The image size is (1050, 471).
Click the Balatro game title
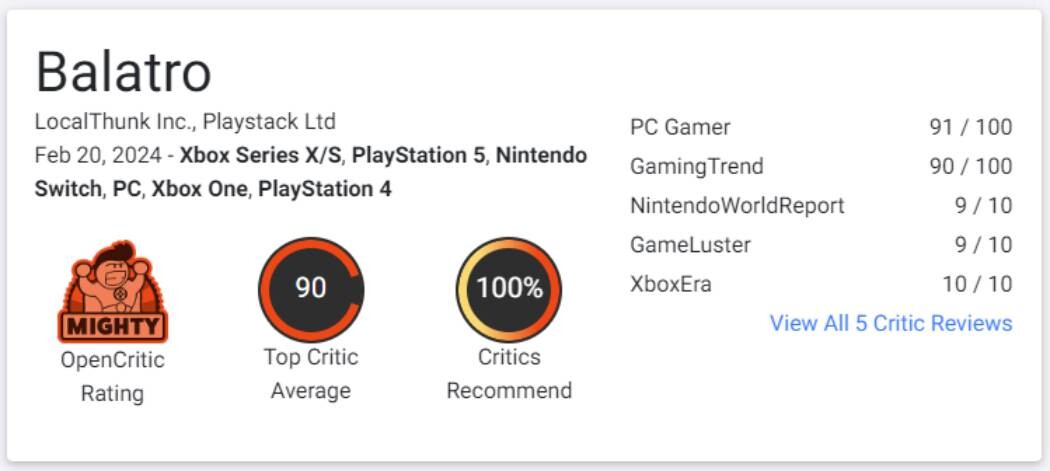tap(123, 72)
